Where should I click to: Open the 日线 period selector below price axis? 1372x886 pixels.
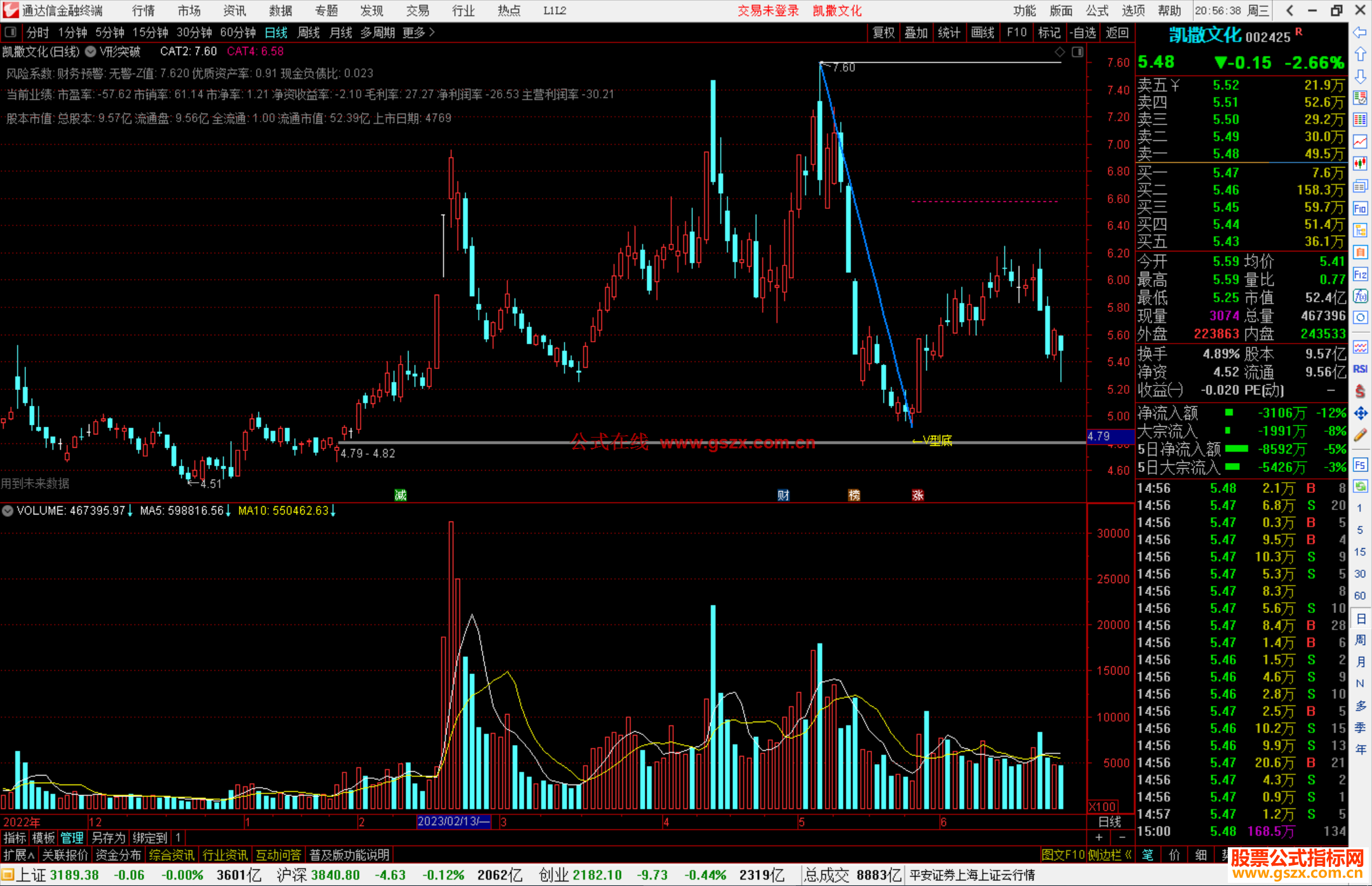pyautogui.click(x=1110, y=822)
